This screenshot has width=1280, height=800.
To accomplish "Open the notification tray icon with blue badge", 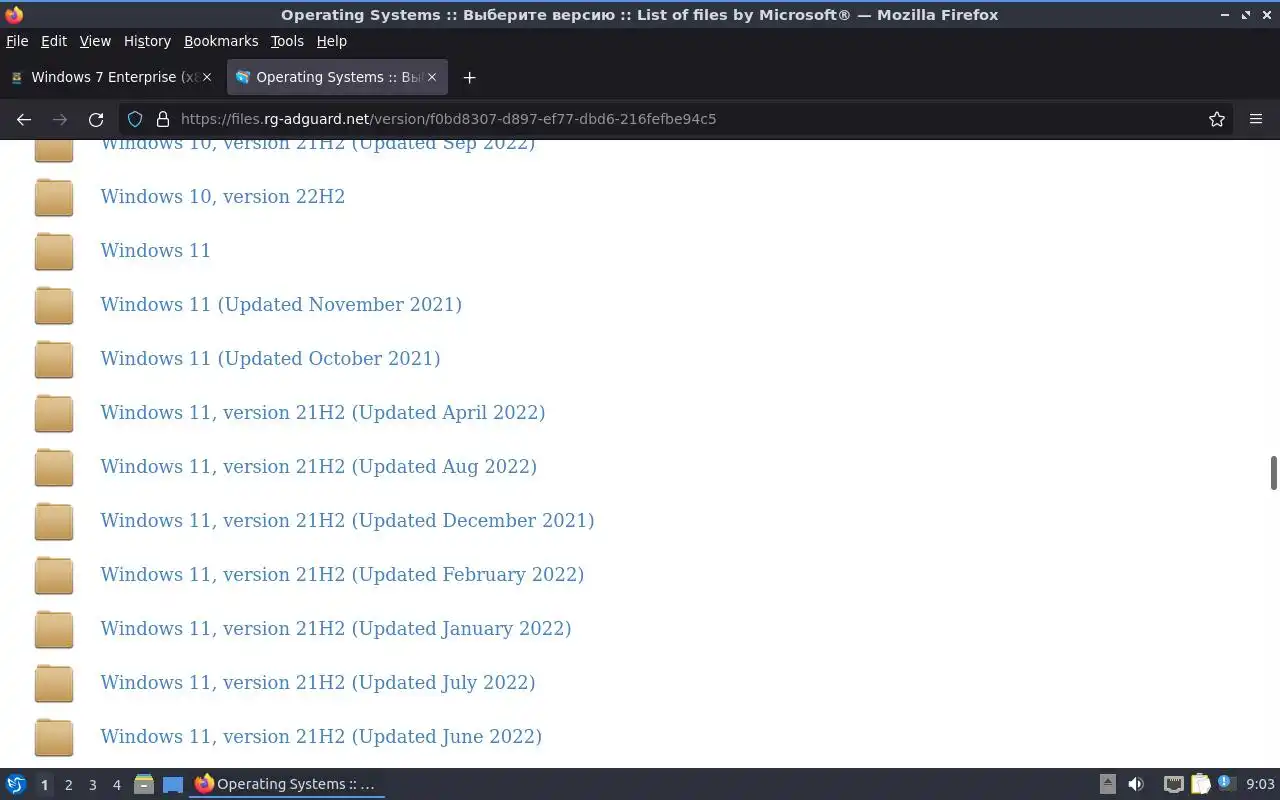I will click(x=1226, y=783).
